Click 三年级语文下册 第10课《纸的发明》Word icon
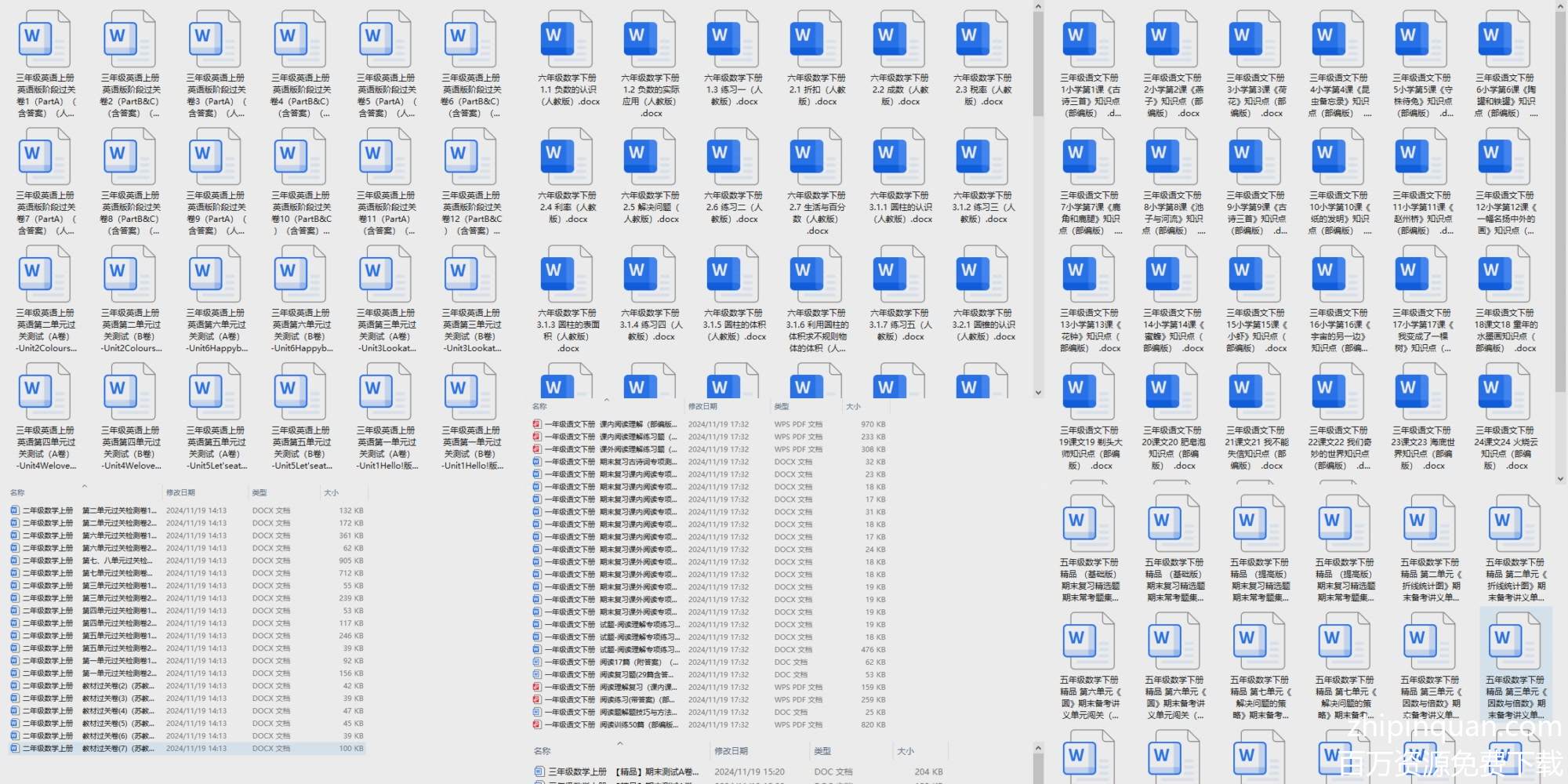1568x784 pixels. coord(1338,156)
